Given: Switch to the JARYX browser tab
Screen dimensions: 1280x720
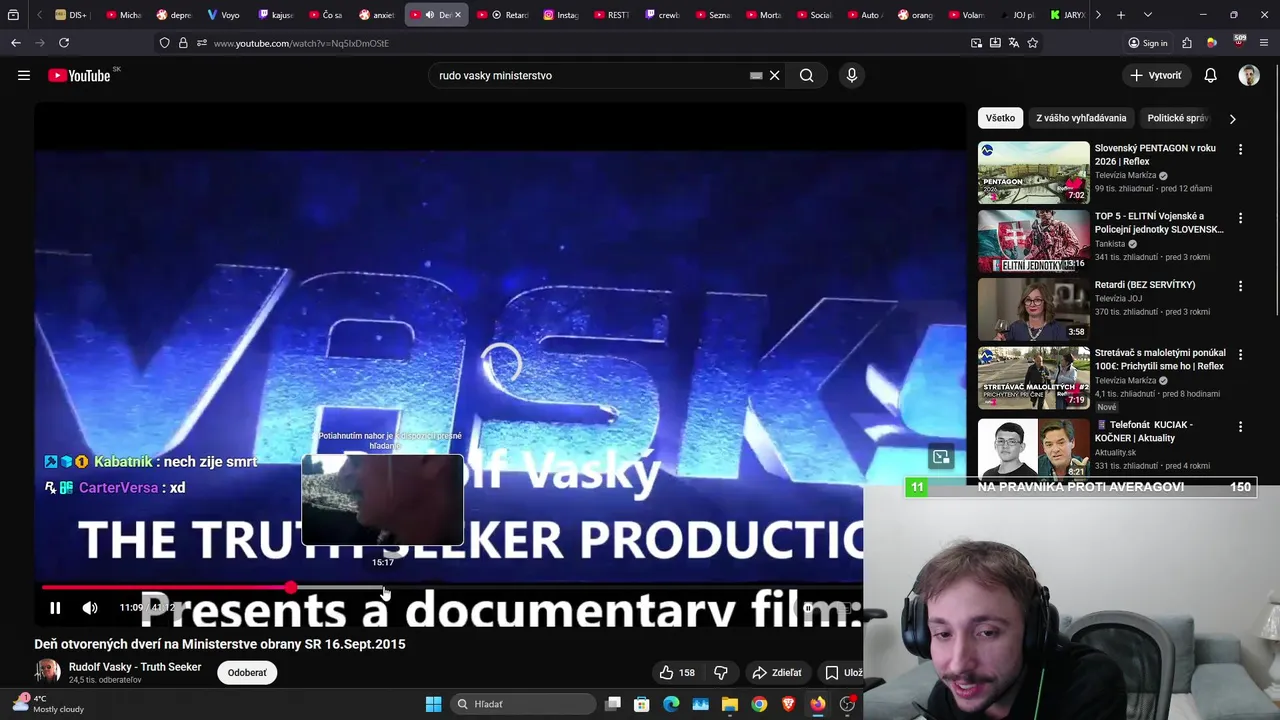Looking at the screenshot, I should click(x=1068, y=15).
